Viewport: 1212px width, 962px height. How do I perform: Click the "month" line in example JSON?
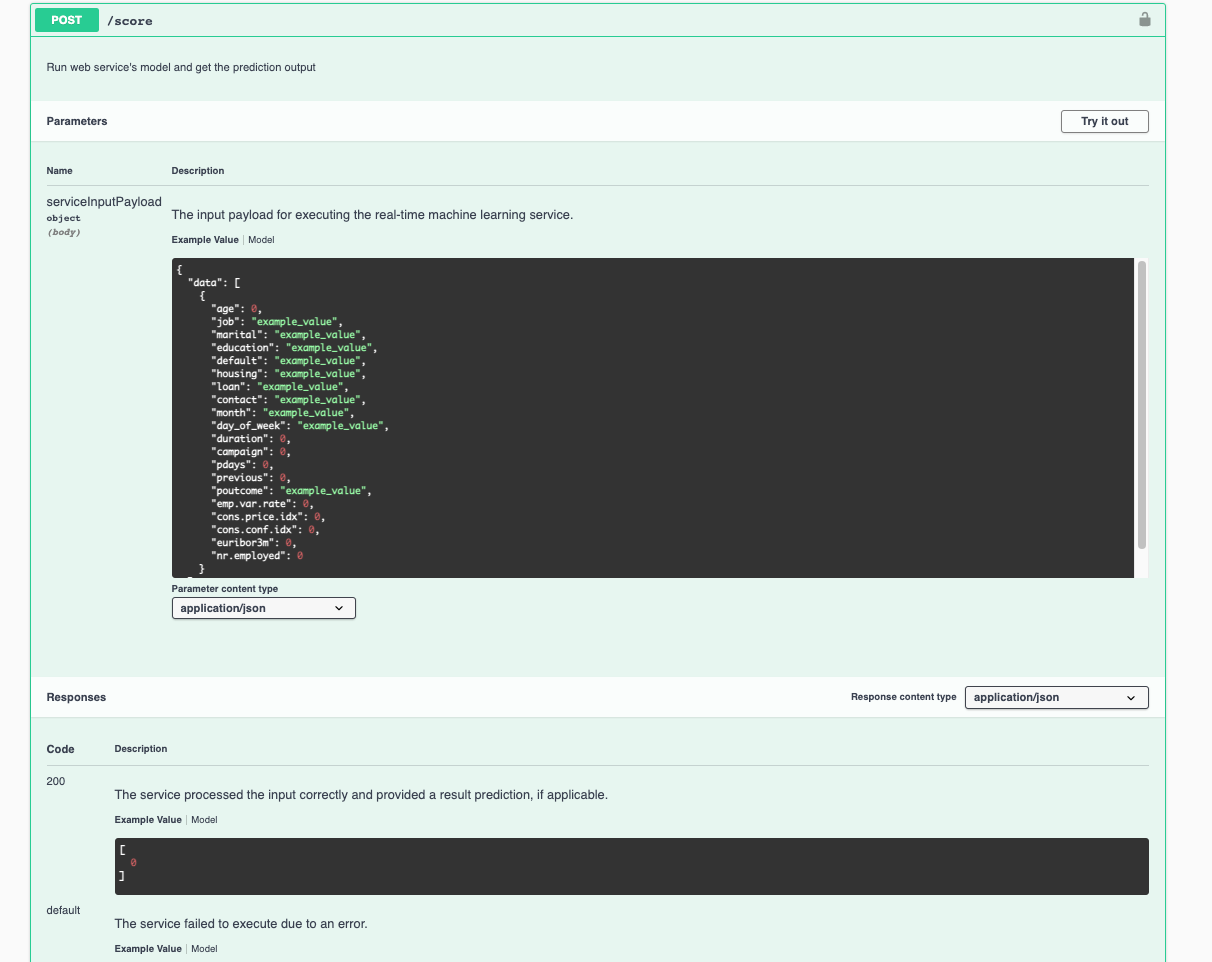pyautogui.click(x=283, y=413)
